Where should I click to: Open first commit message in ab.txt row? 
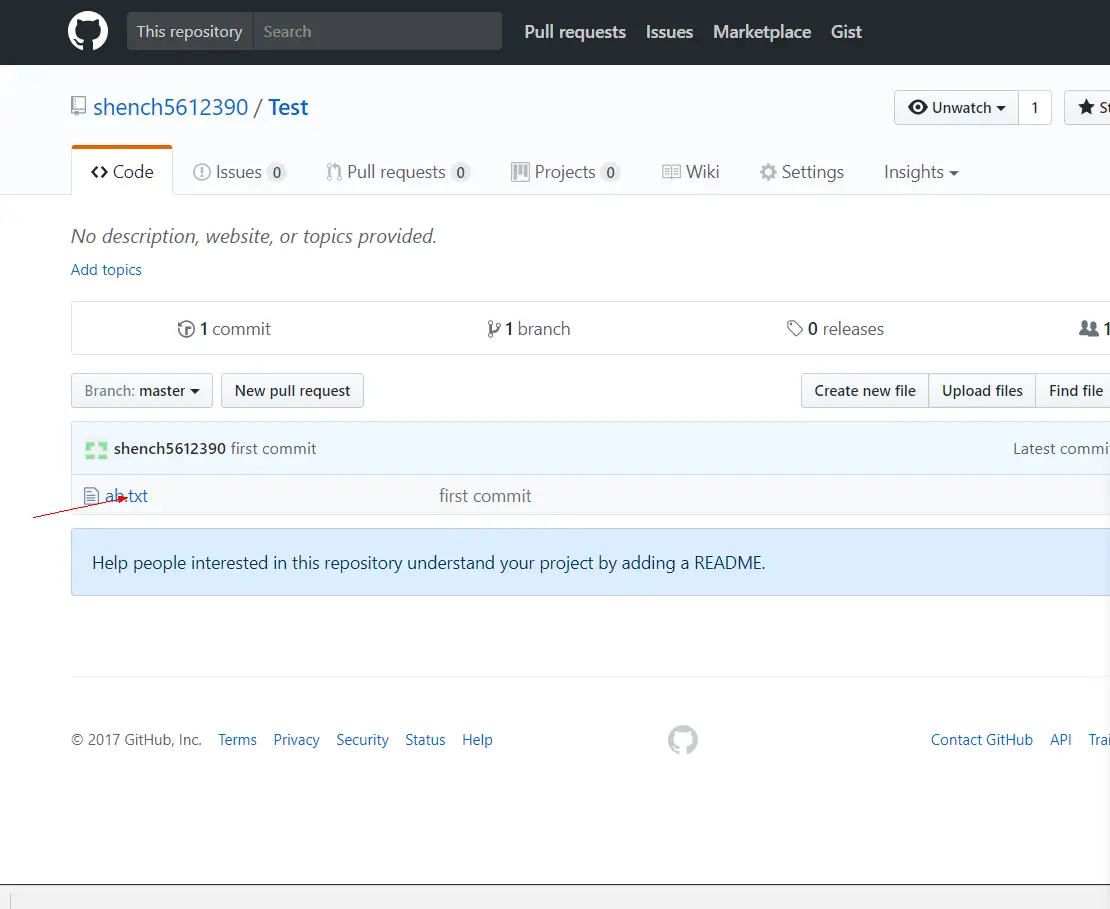485,496
